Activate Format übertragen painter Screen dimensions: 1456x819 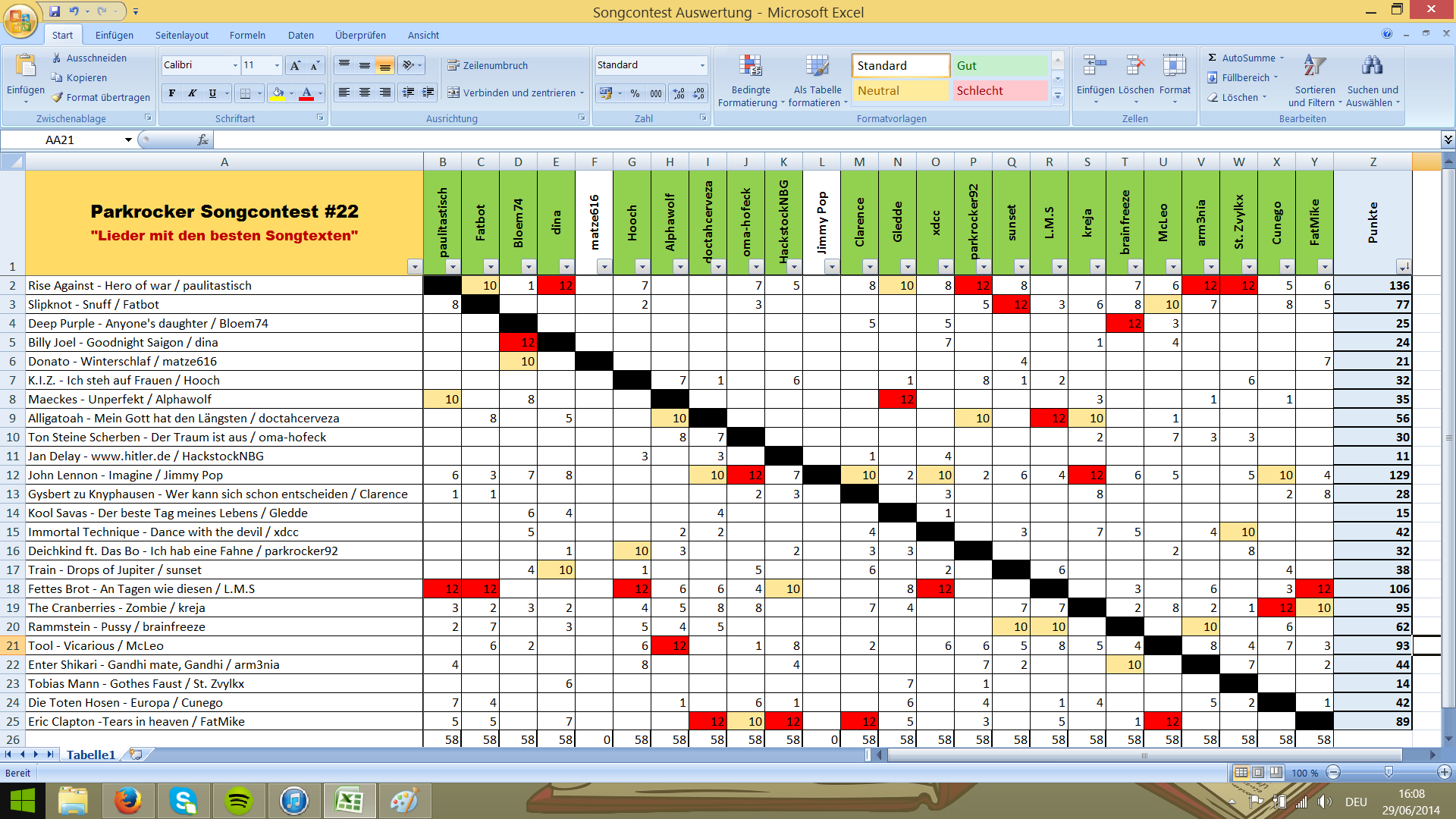click(100, 97)
